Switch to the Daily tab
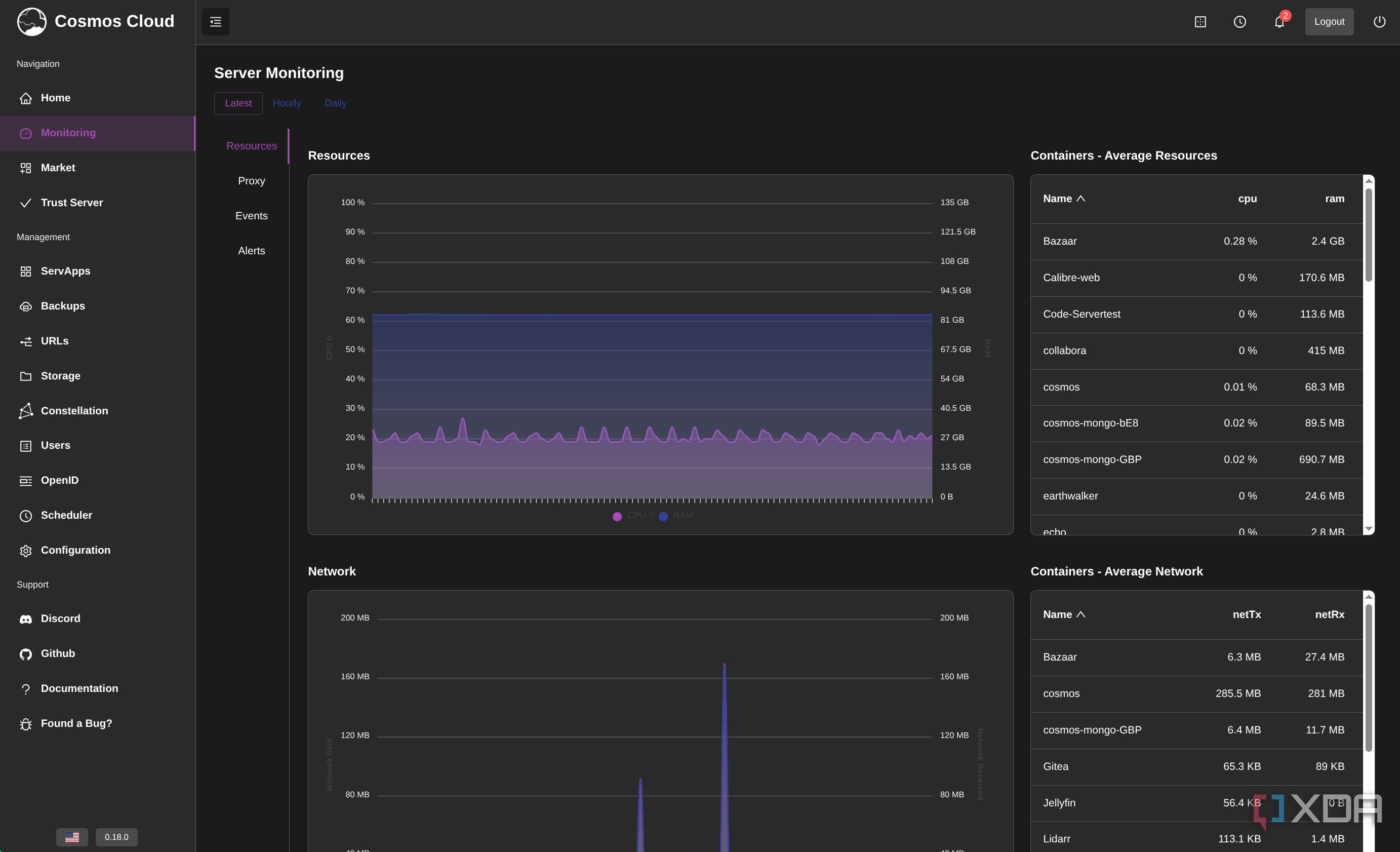This screenshot has height=852, width=1400. coord(335,103)
